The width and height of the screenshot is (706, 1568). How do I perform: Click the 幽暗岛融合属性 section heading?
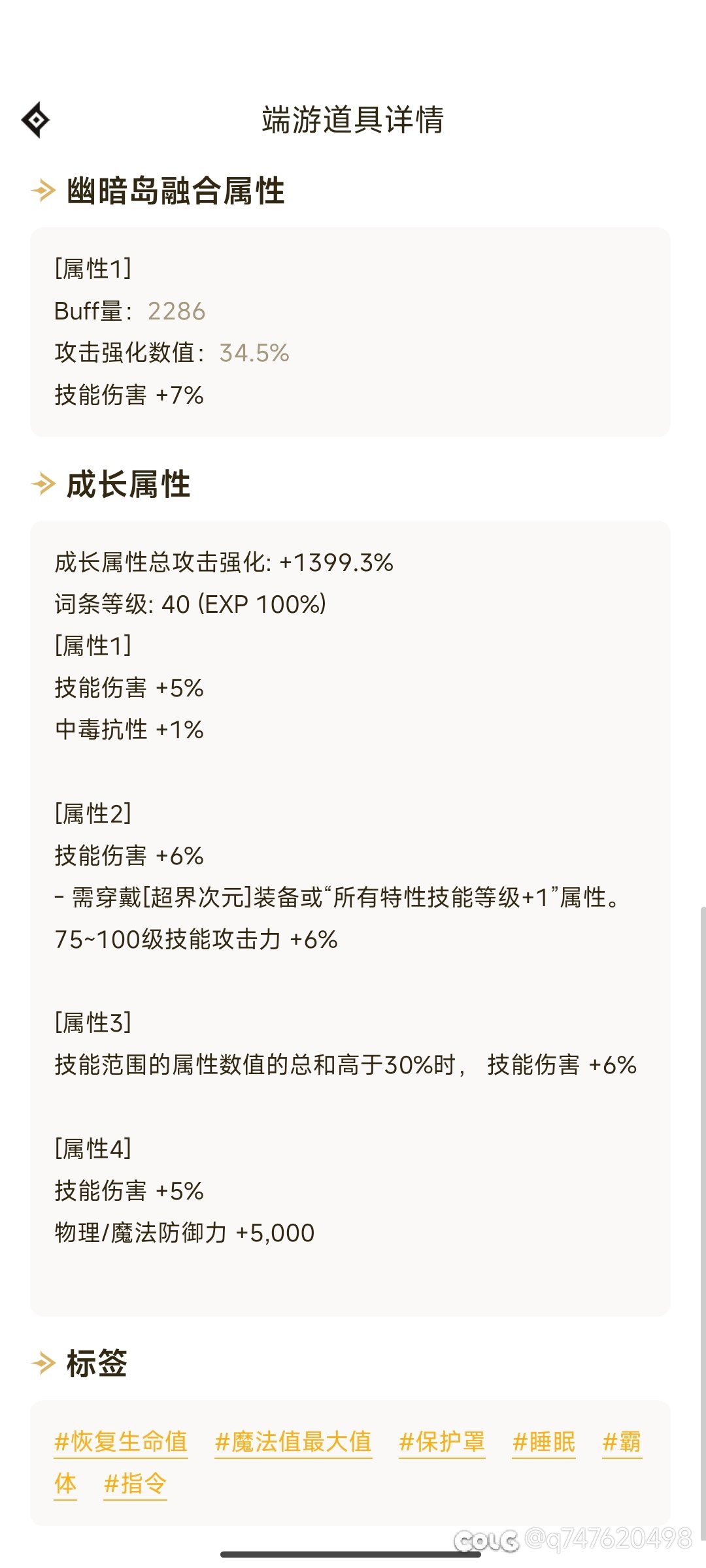(176, 191)
